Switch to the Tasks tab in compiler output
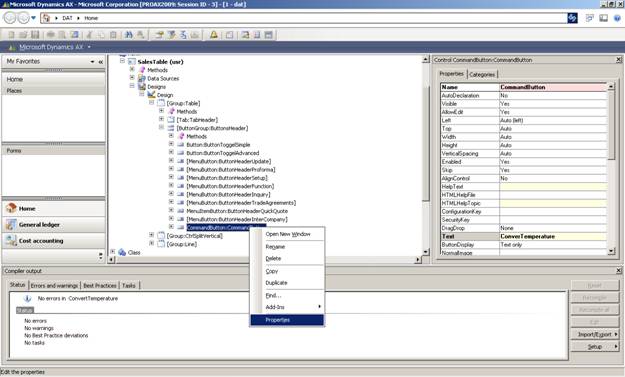This screenshot has height=377, width=625. tap(129, 285)
